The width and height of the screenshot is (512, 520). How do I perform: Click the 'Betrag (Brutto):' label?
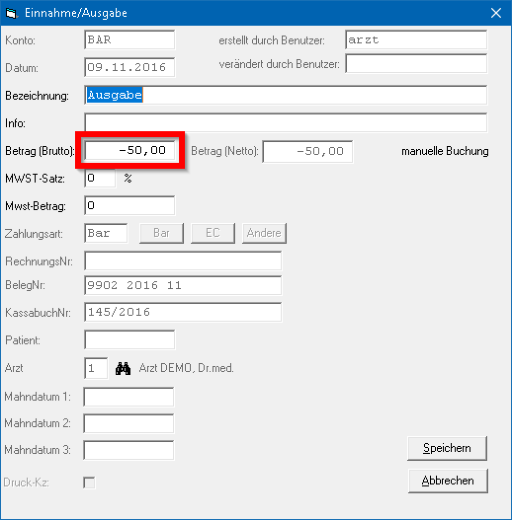(40, 151)
